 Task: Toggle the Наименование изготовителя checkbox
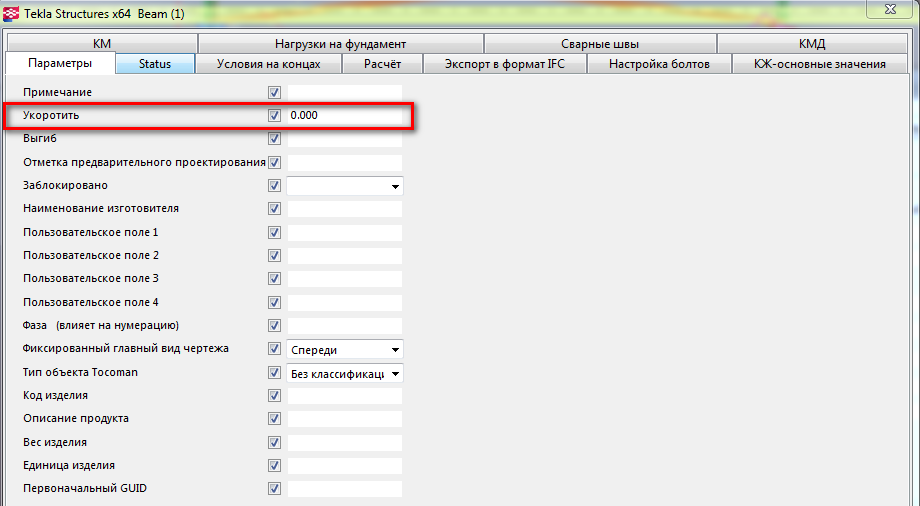(x=274, y=209)
